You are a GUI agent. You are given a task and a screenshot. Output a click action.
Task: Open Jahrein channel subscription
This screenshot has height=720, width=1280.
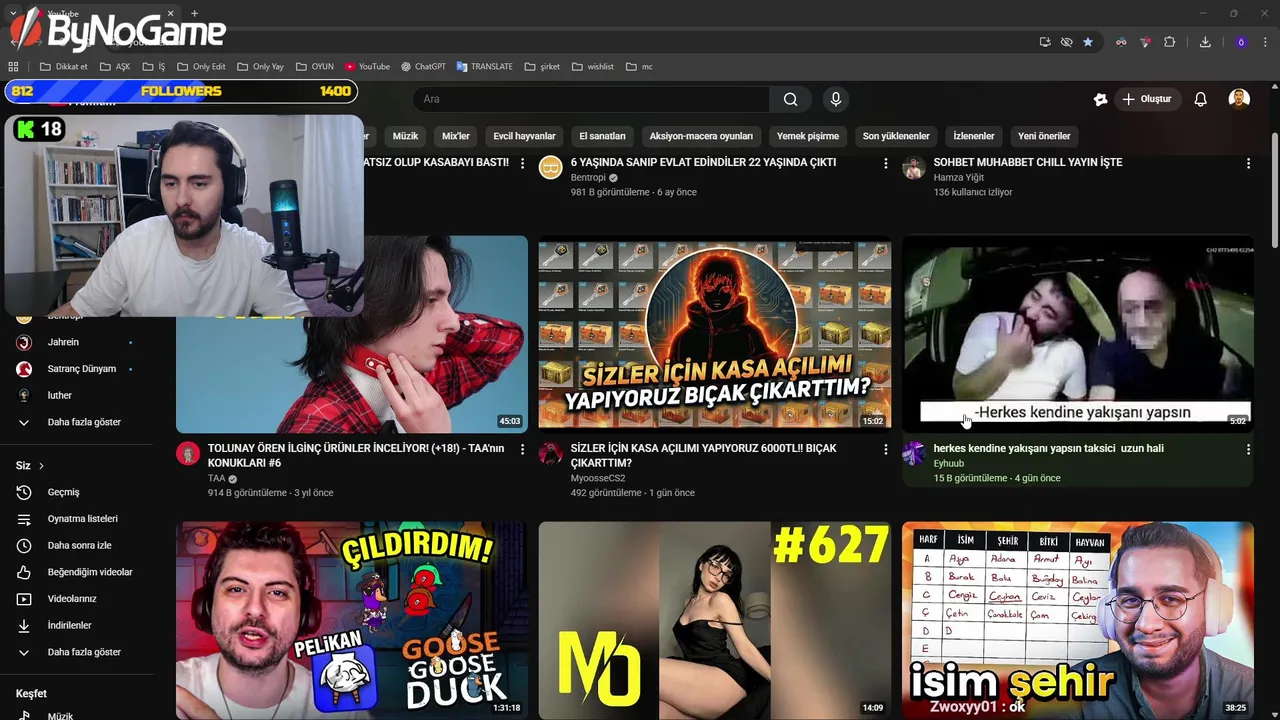pyautogui.click(x=78, y=342)
